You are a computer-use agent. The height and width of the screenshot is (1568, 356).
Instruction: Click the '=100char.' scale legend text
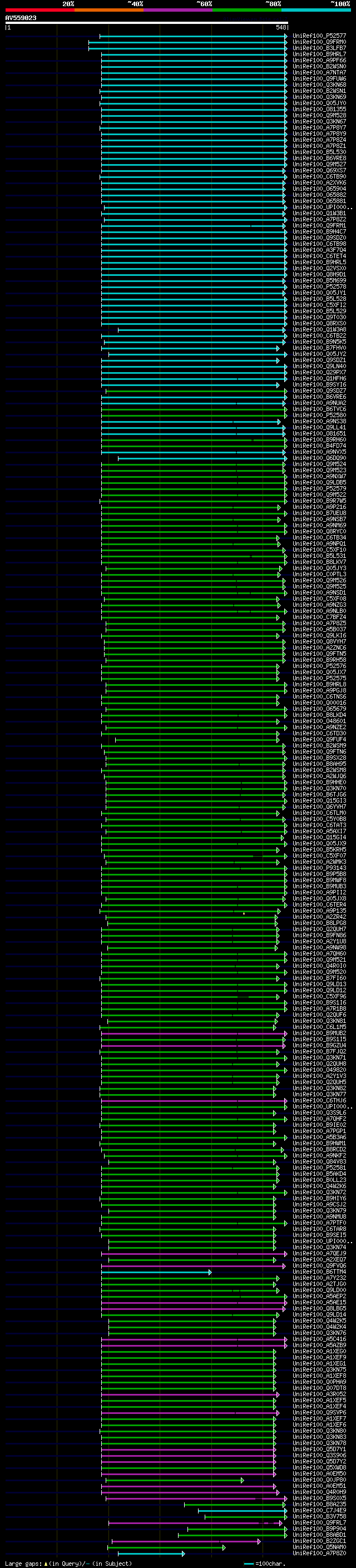click(270, 1563)
